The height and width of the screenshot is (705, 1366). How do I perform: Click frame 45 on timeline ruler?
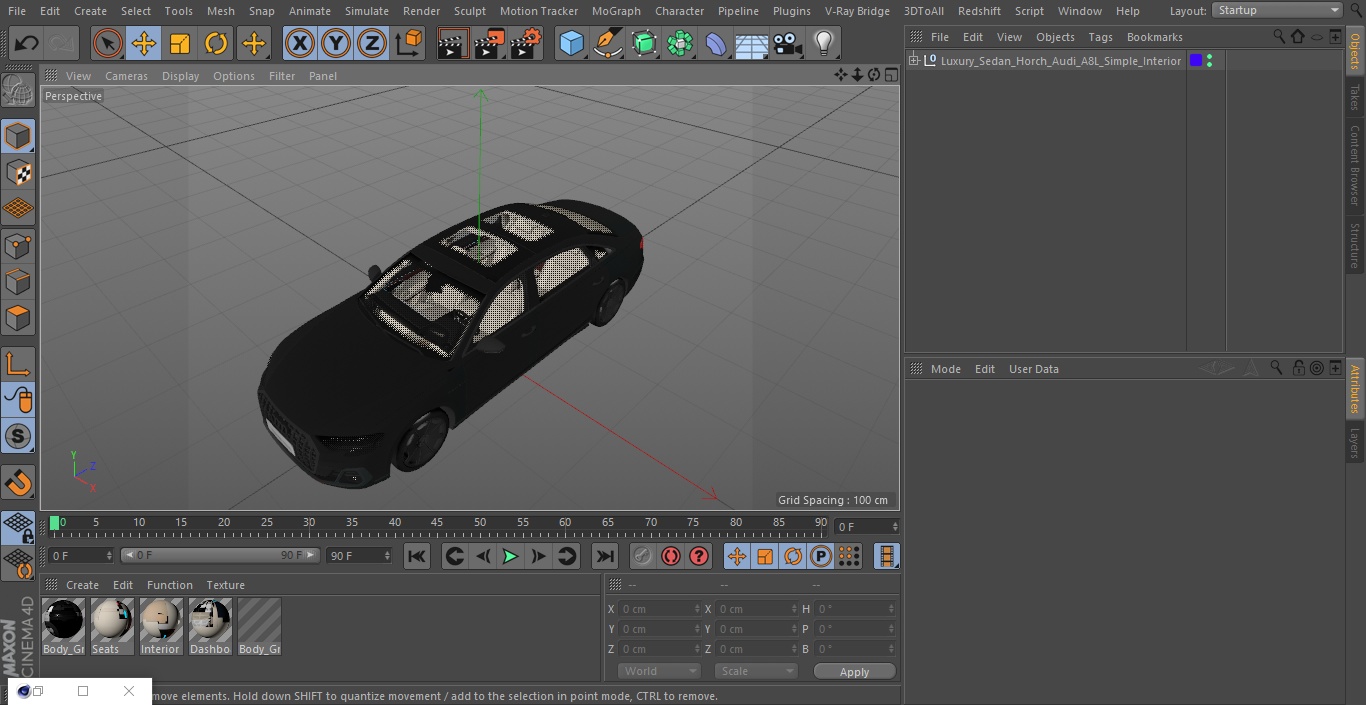[437, 523]
